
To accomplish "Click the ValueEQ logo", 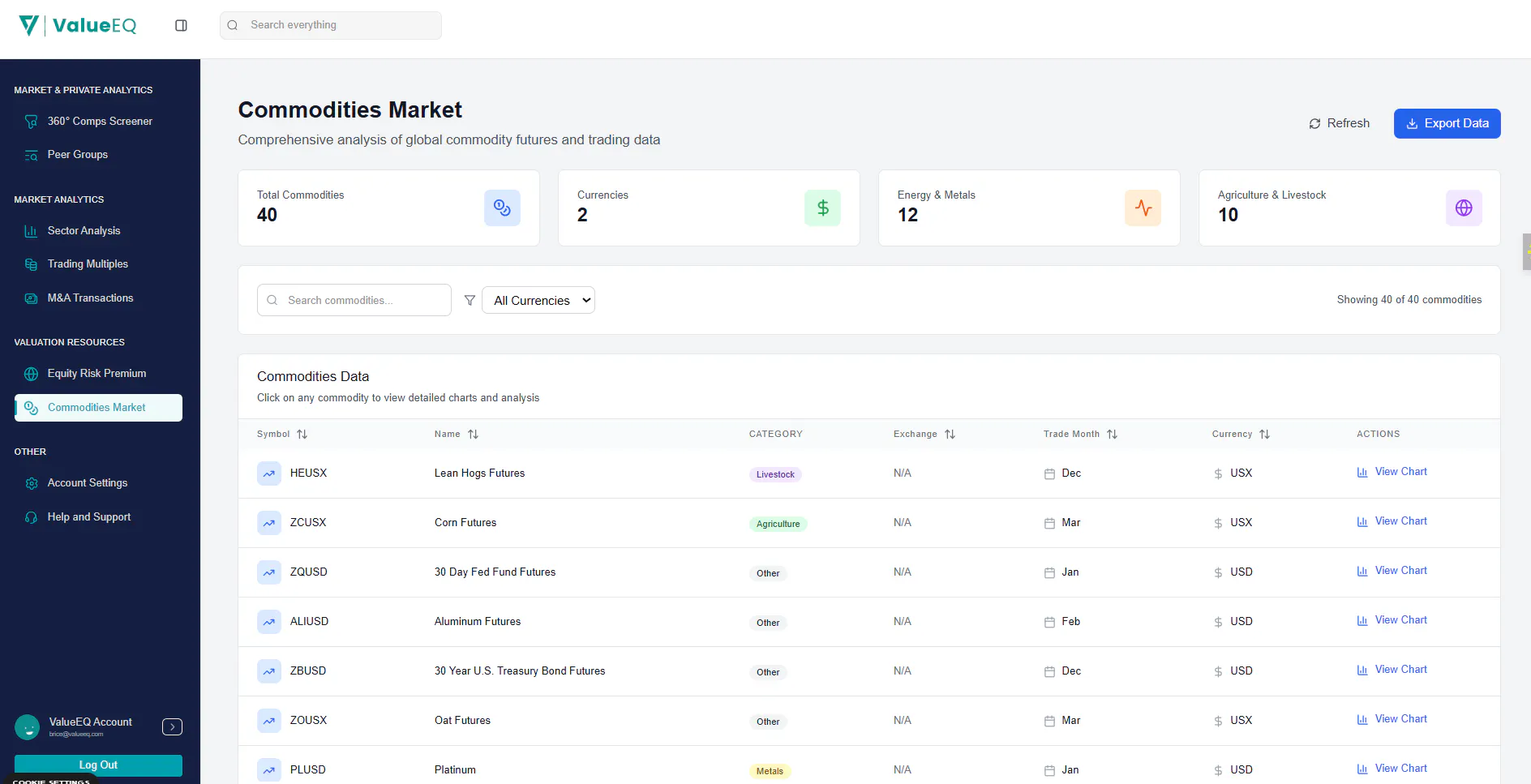I will point(78,25).
